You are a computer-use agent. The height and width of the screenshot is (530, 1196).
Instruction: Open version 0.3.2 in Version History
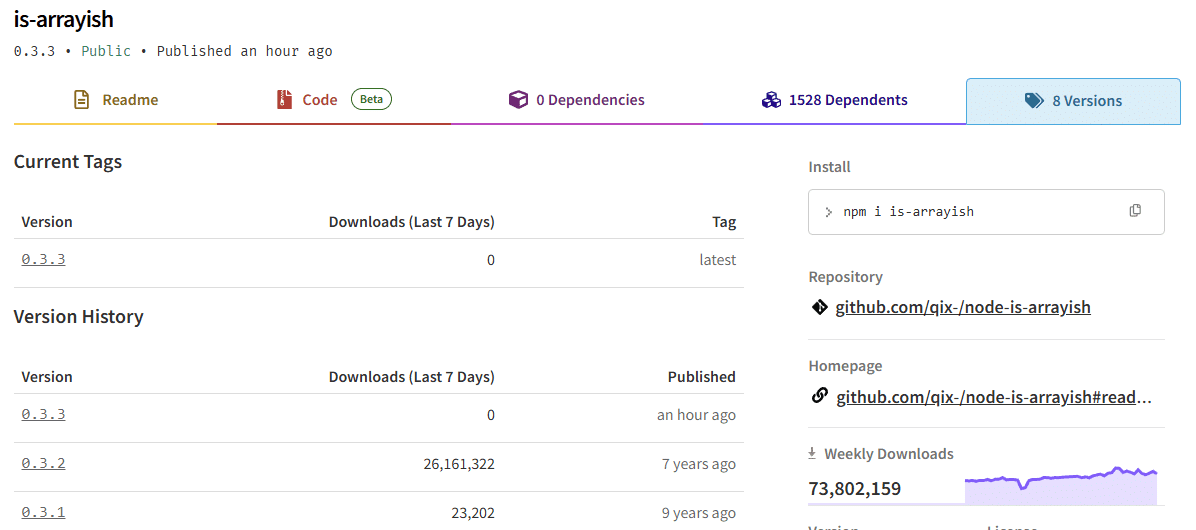43,464
